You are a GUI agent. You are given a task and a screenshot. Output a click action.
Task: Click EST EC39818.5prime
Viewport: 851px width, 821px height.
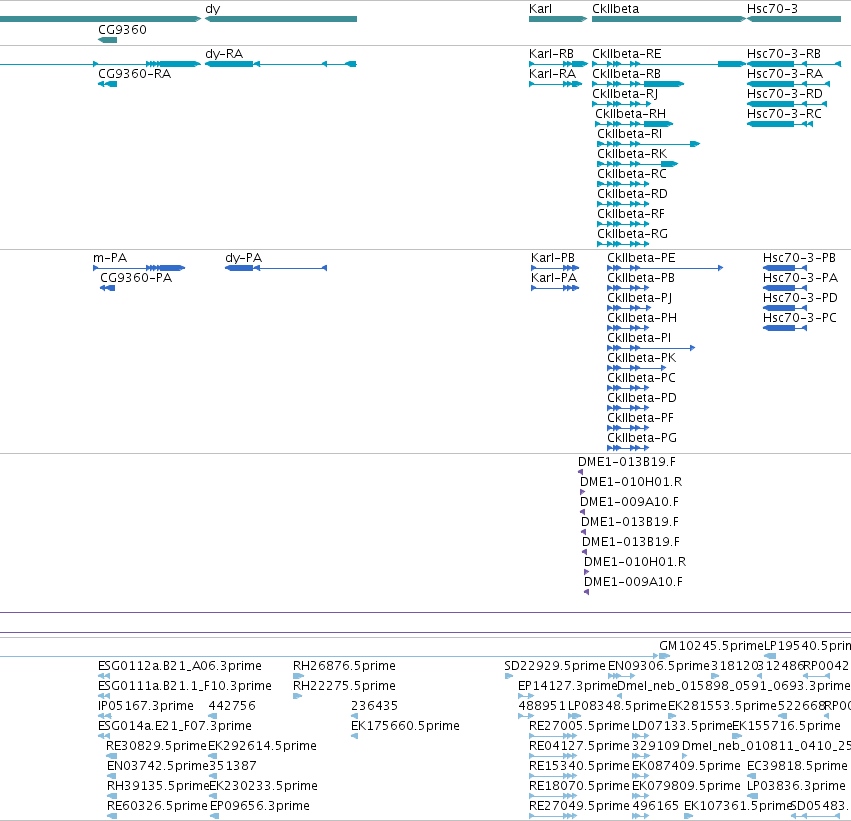pos(797,766)
